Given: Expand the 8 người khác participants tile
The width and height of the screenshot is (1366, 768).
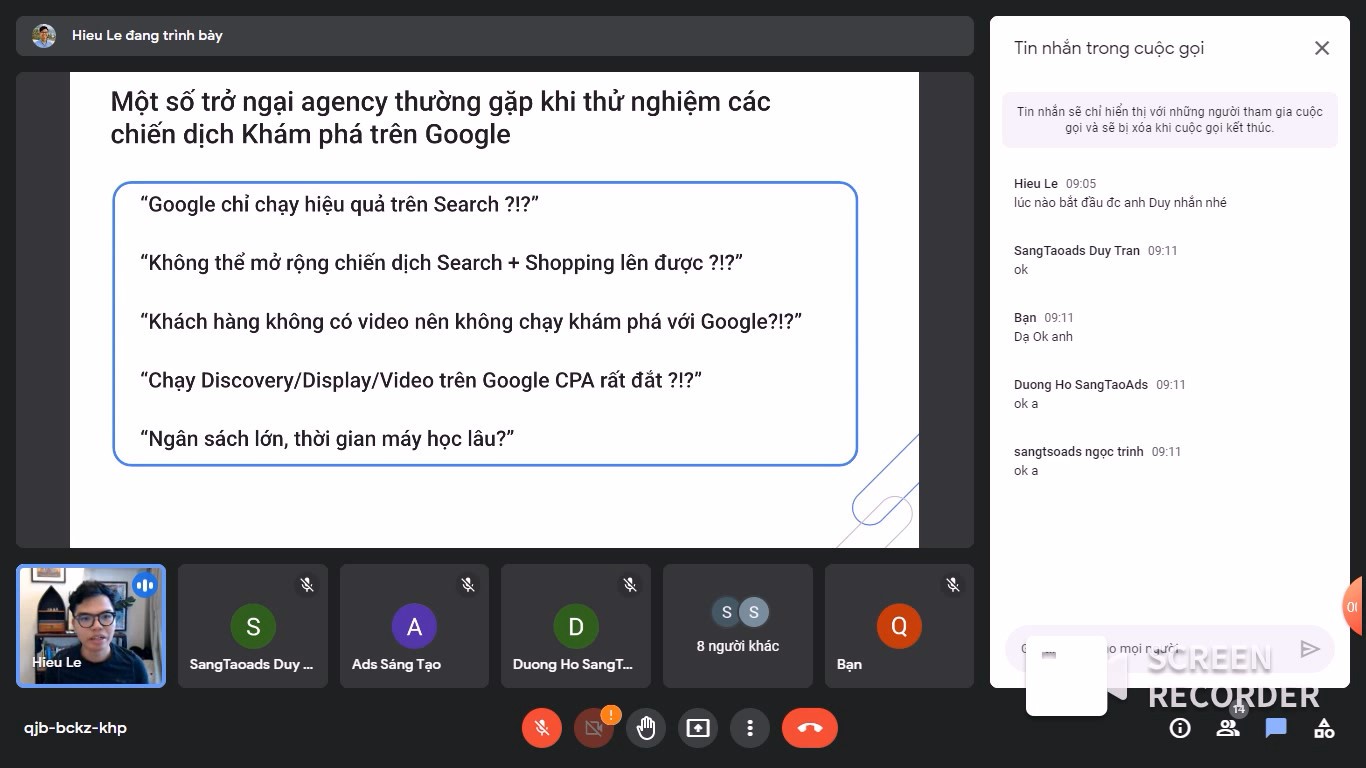Looking at the screenshot, I should (738, 626).
